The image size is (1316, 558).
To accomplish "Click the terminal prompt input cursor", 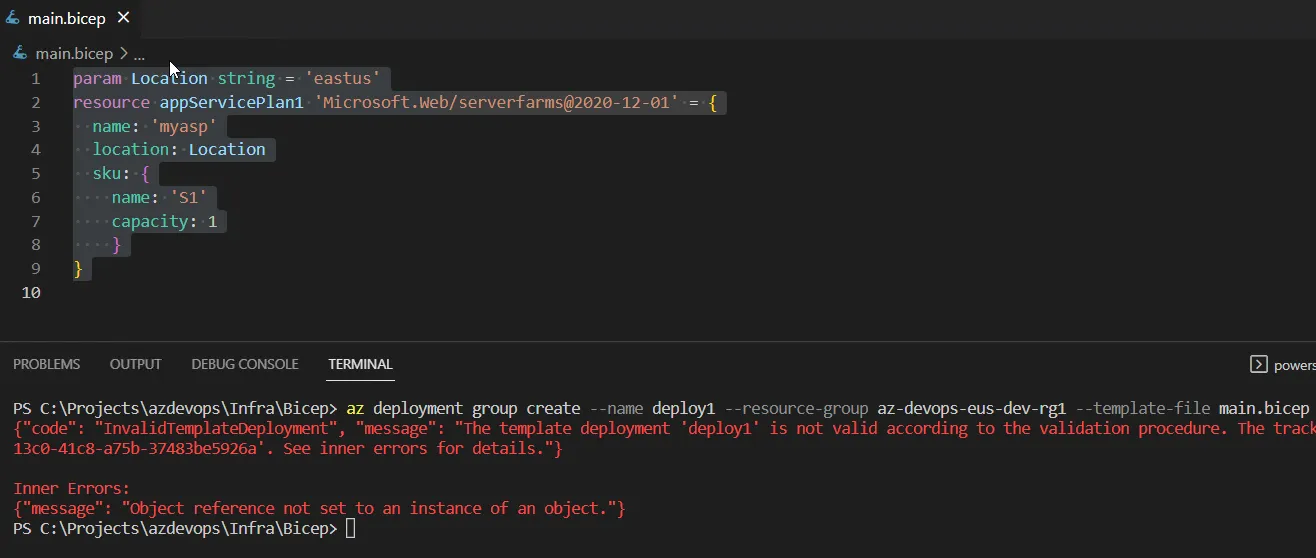I will point(350,529).
